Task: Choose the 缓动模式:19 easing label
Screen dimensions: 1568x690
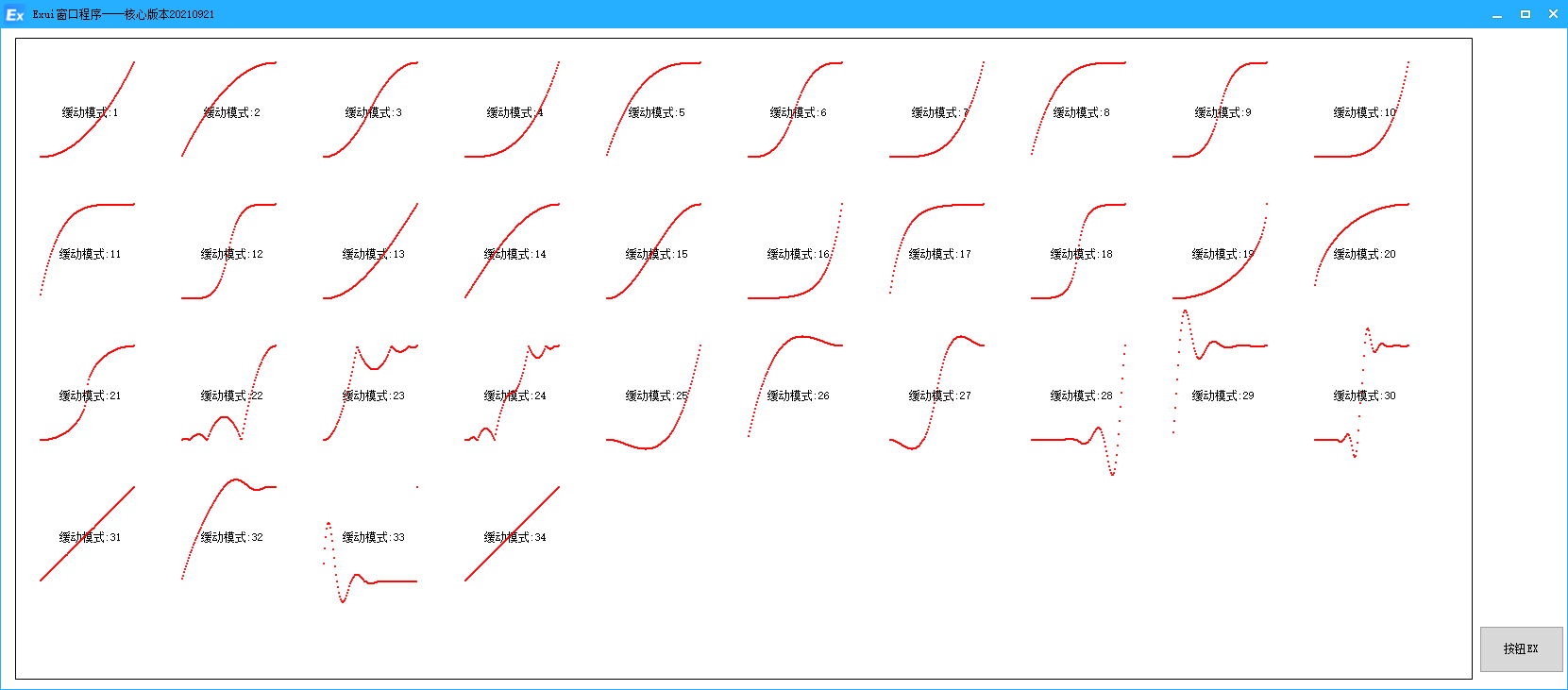Action: (x=1223, y=254)
